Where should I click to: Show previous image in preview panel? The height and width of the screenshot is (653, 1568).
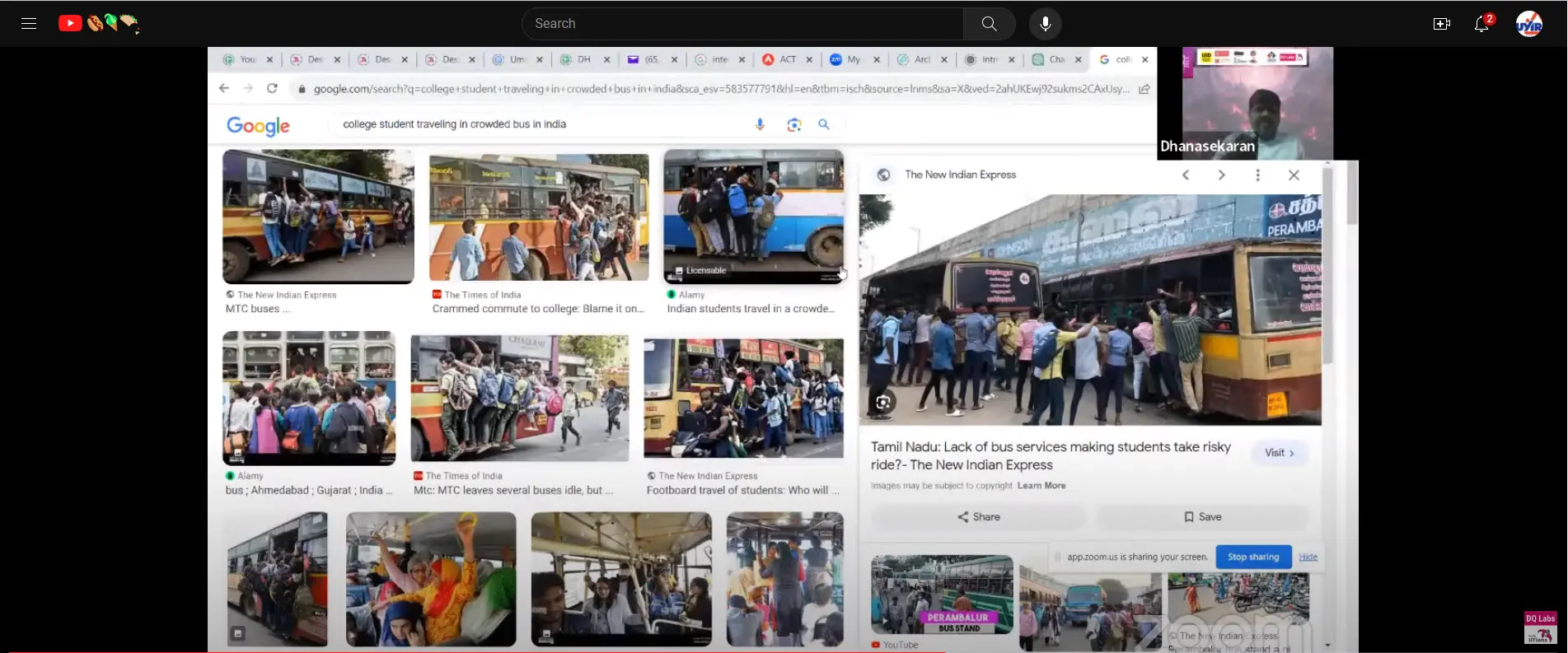[1186, 175]
